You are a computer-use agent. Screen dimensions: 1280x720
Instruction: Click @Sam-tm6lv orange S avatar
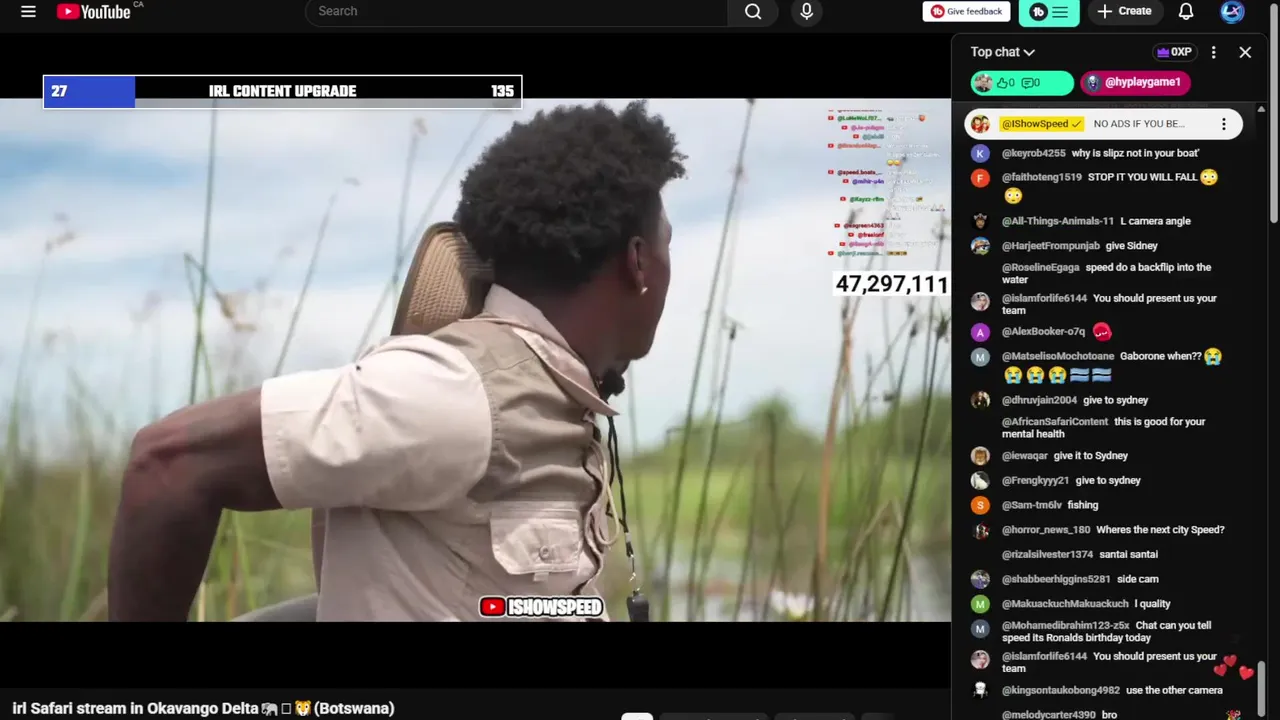coord(980,506)
